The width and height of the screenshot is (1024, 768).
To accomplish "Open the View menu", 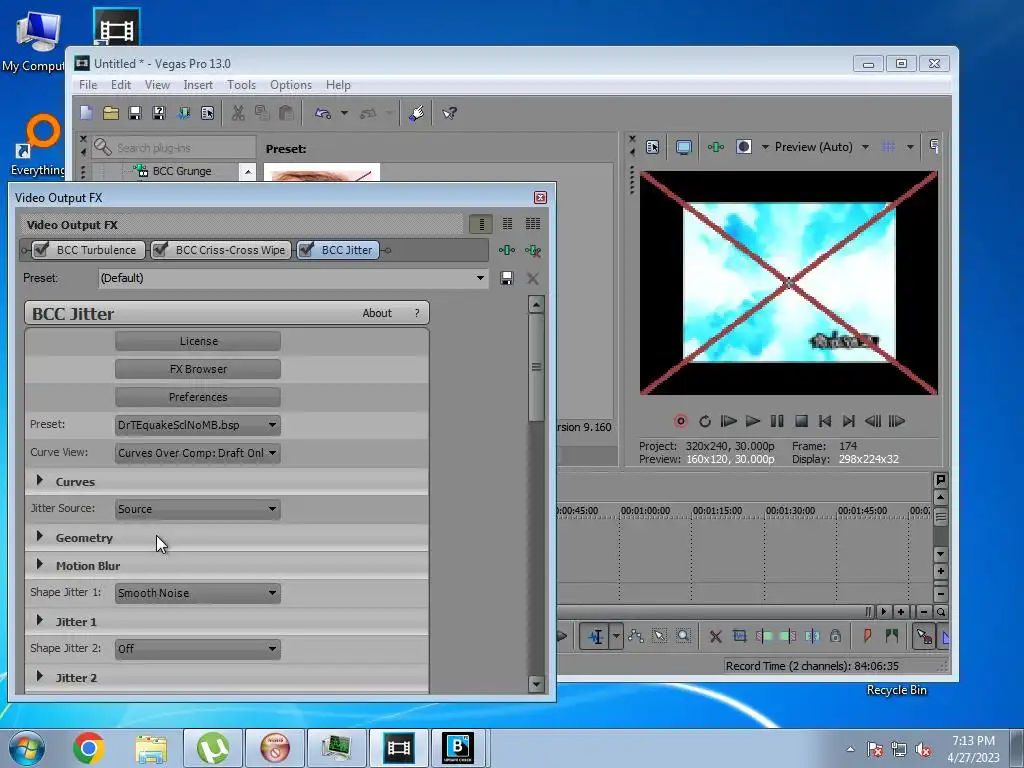I will 157,85.
